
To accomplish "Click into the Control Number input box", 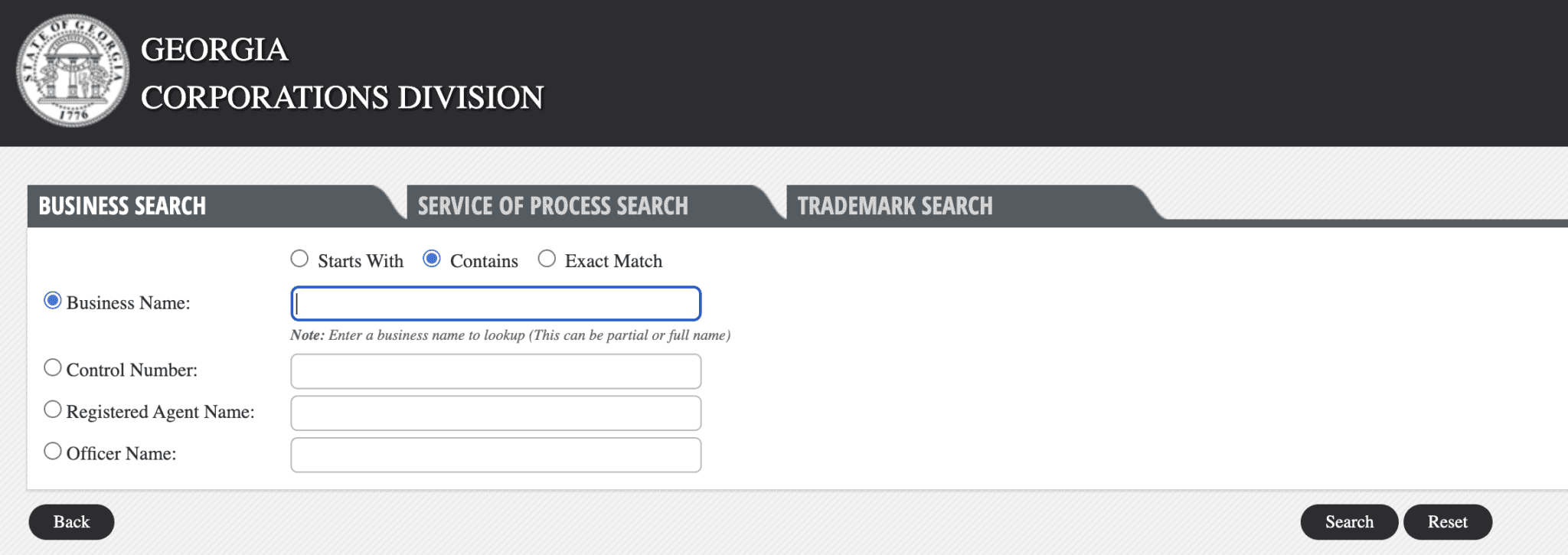I will pos(495,371).
